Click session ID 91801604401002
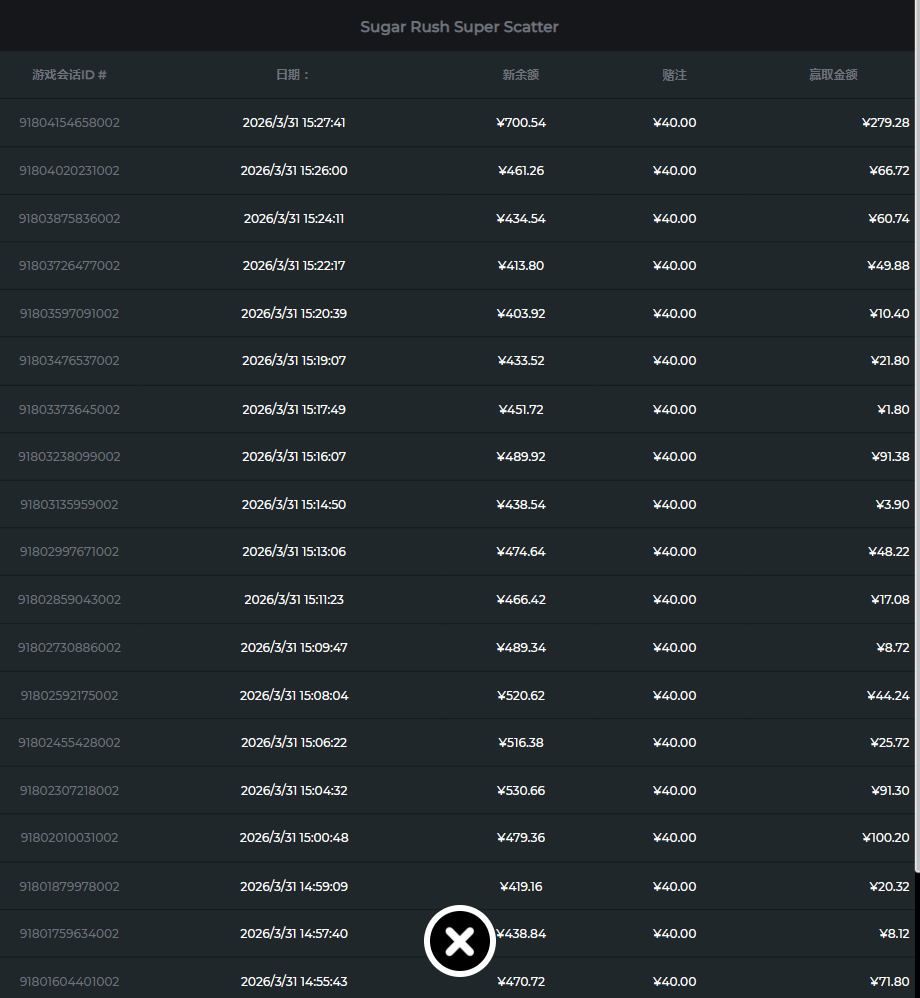 click(x=69, y=981)
